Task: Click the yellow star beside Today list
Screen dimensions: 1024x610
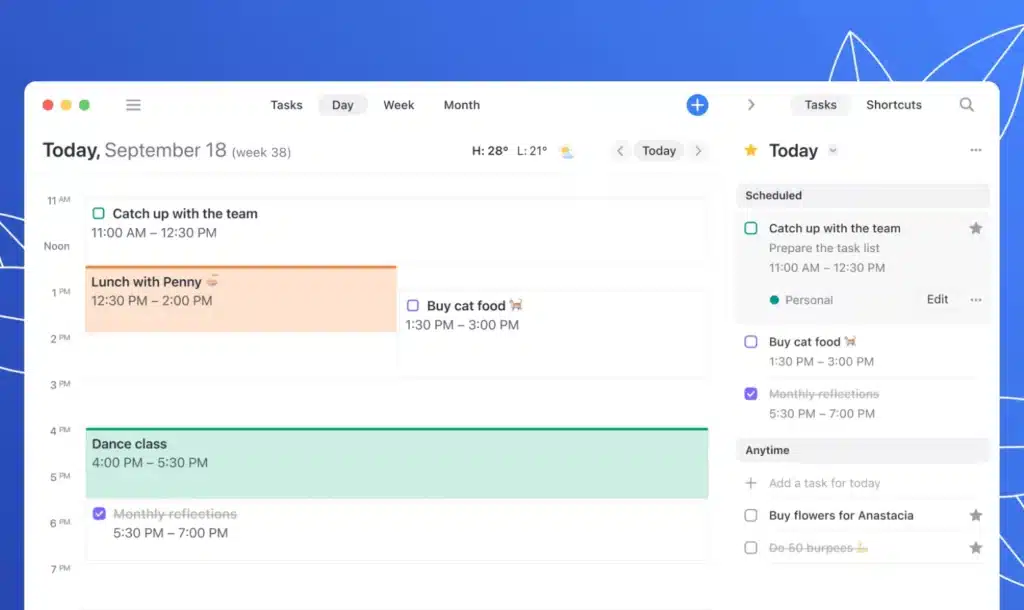Action: tap(751, 150)
